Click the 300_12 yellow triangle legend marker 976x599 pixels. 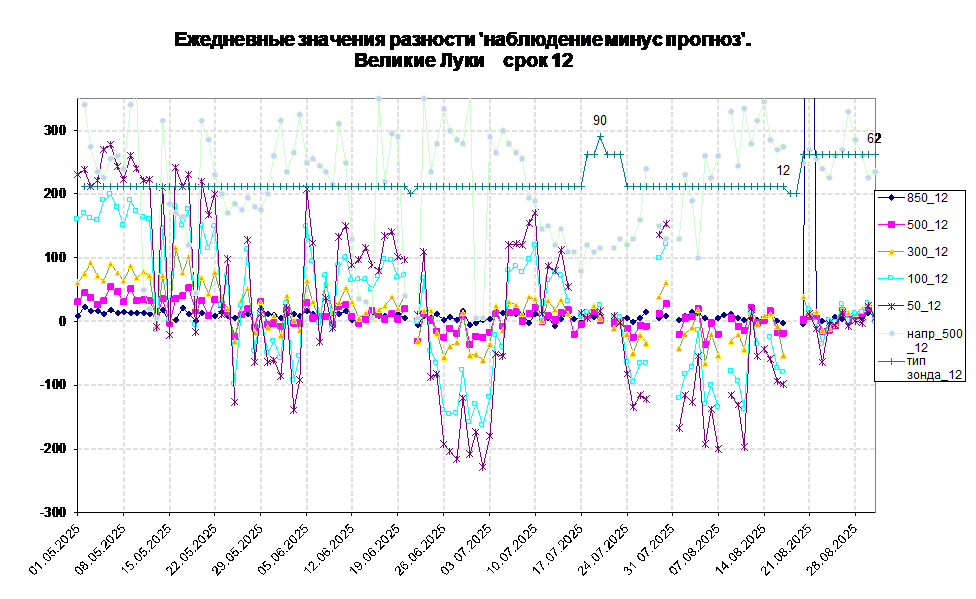pyautogui.click(x=890, y=252)
